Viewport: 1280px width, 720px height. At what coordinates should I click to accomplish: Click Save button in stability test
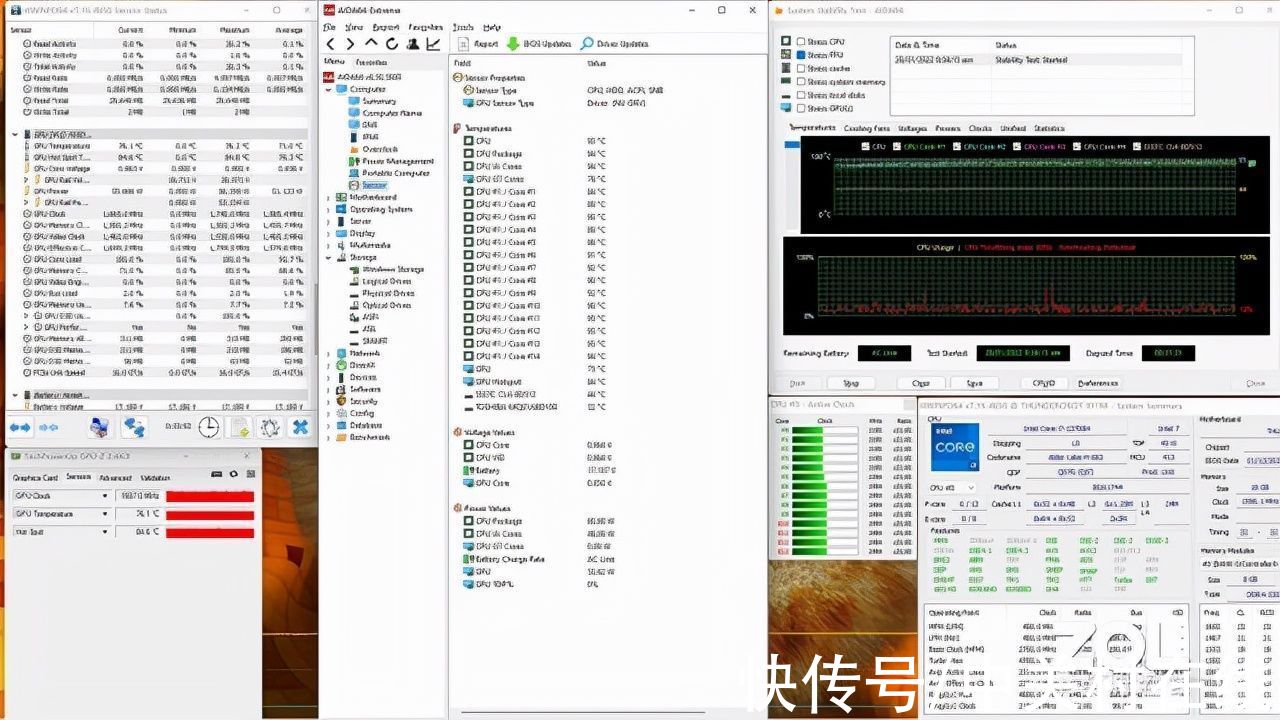(x=974, y=383)
